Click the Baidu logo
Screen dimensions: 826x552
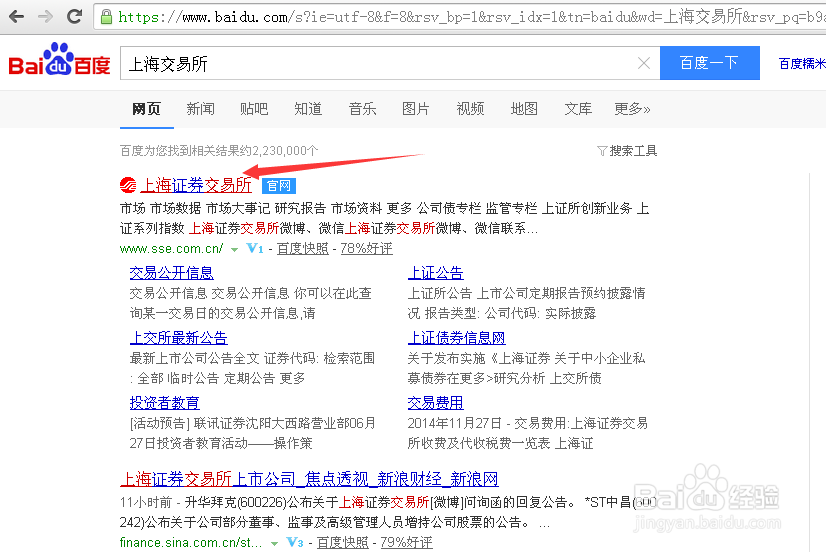pos(59,59)
